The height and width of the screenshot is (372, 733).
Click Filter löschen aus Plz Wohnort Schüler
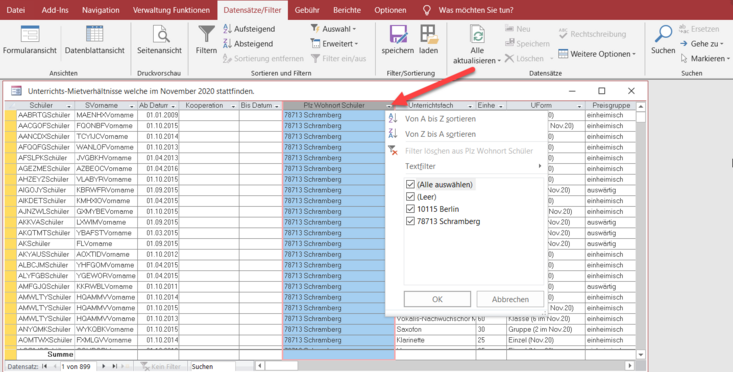pyautogui.click(x=469, y=151)
